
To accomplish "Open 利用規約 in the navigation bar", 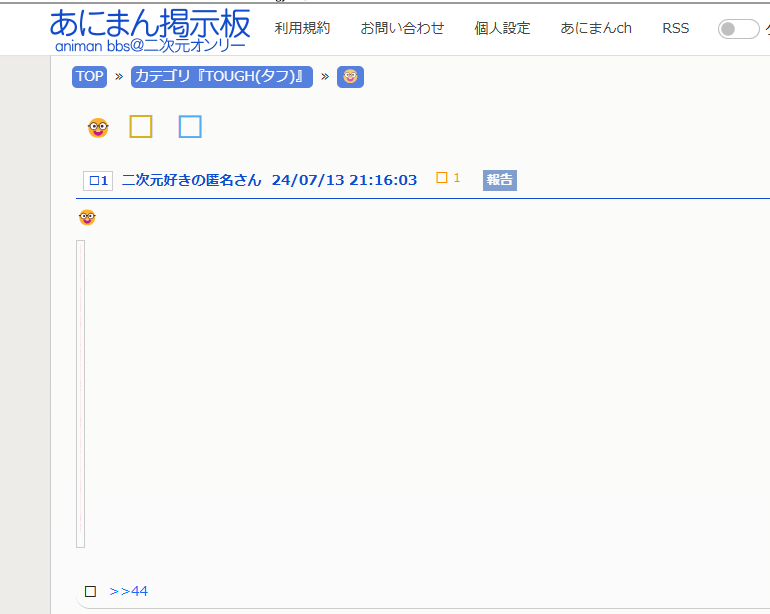I will pos(302,28).
